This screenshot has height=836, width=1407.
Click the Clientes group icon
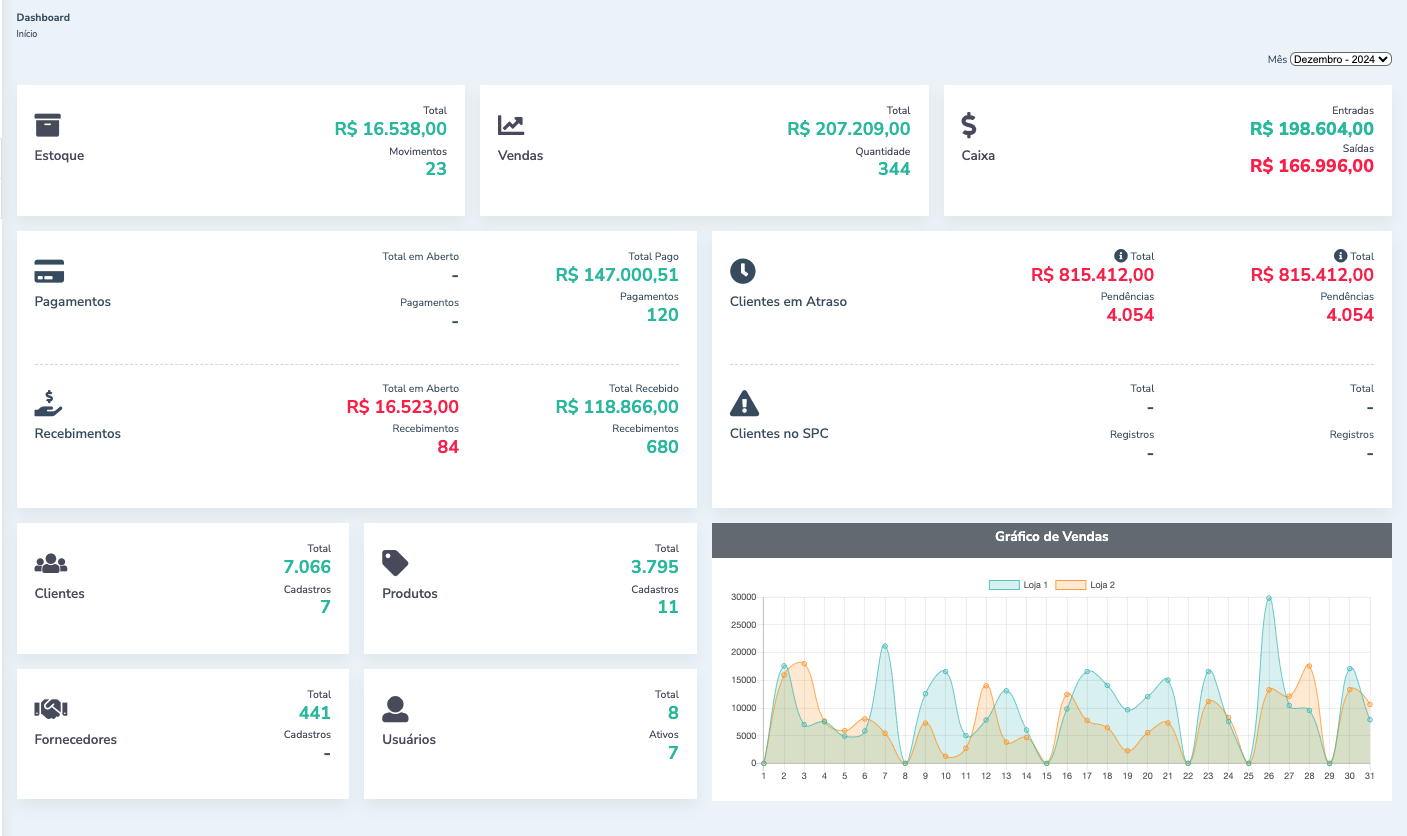coord(50,563)
